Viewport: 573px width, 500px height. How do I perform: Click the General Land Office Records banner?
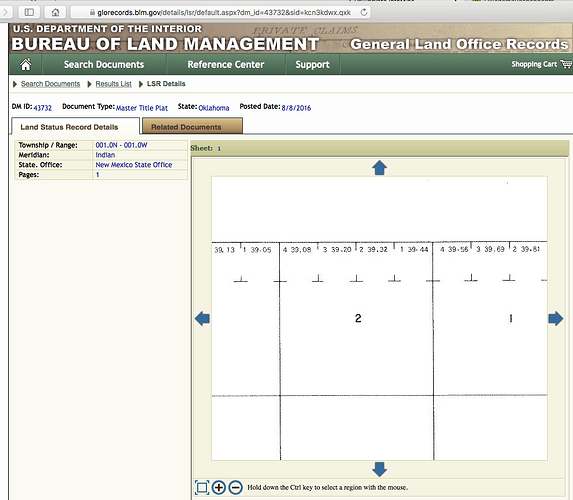459,44
